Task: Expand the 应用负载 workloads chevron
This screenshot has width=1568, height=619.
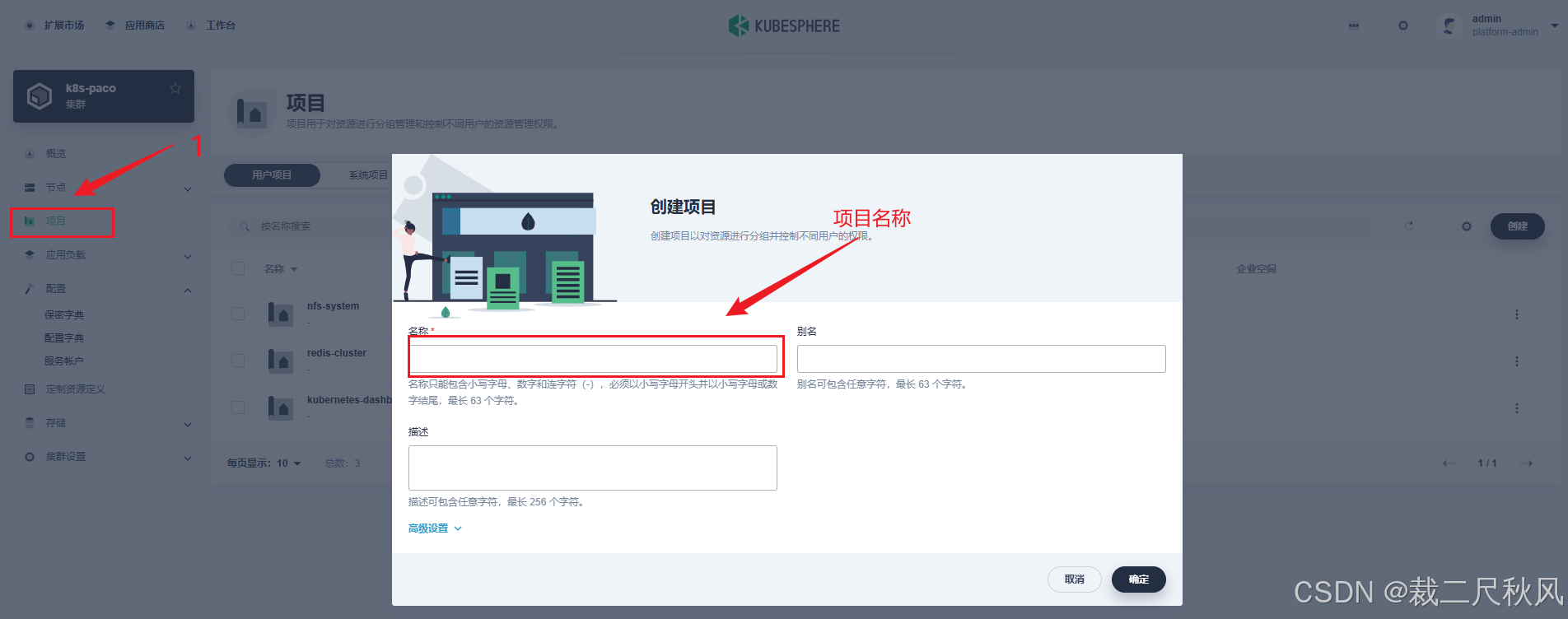Action: tap(188, 256)
